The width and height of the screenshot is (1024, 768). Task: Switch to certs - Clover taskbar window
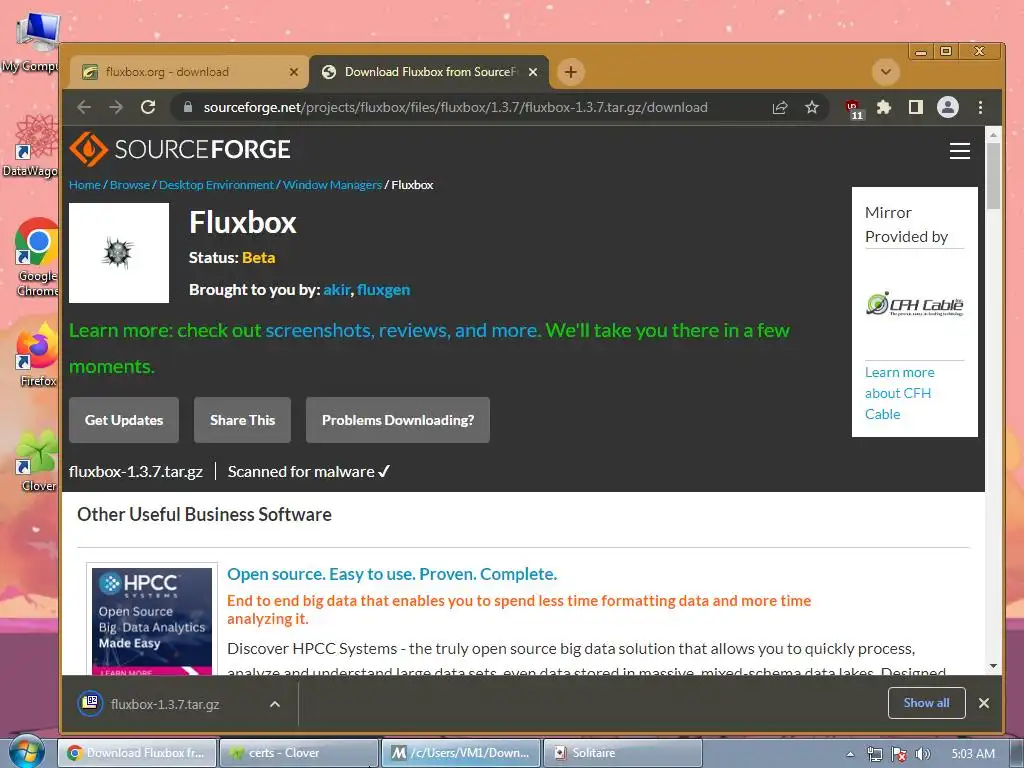298,753
